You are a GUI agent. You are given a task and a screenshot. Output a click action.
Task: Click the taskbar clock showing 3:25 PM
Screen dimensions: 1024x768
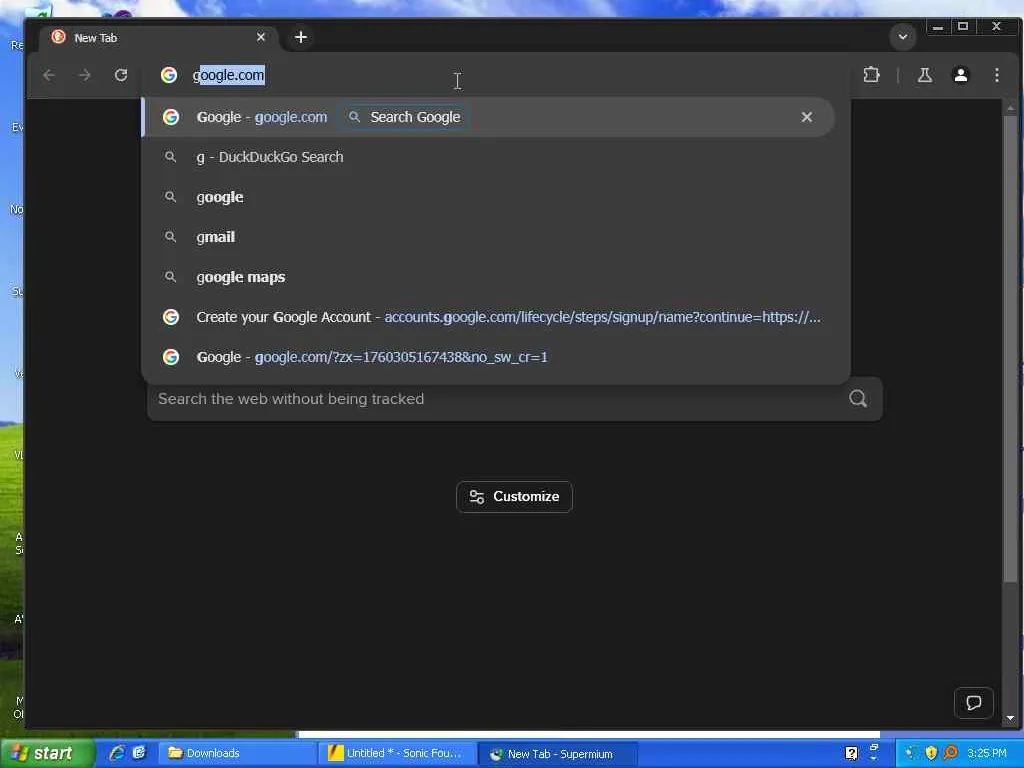(987, 753)
